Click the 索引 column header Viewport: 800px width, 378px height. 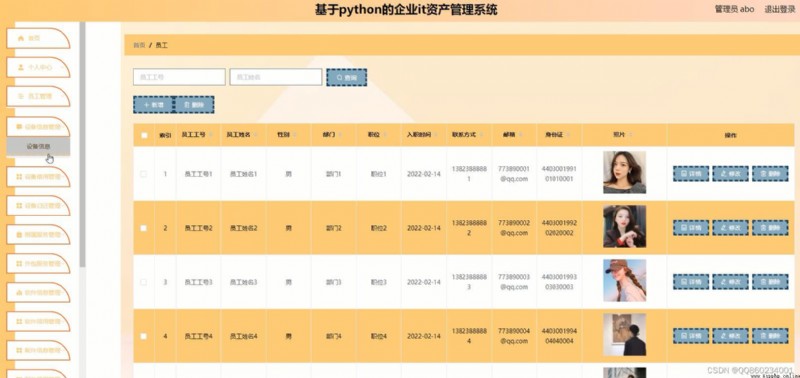click(165, 135)
